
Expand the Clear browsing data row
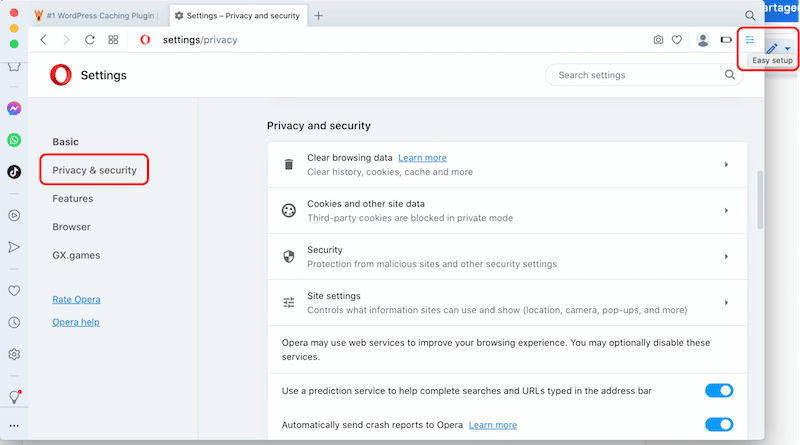726,164
